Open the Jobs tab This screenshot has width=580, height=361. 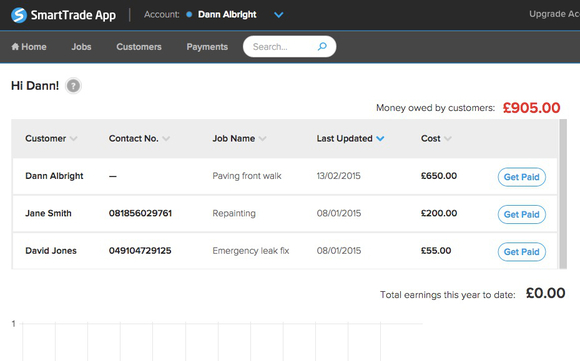pyautogui.click(x=81, y=47)
